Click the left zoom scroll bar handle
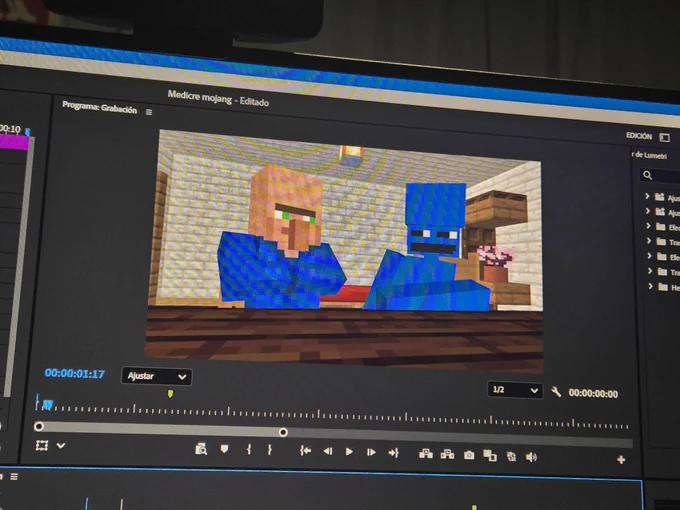680x510 pixels. [39, 427]
